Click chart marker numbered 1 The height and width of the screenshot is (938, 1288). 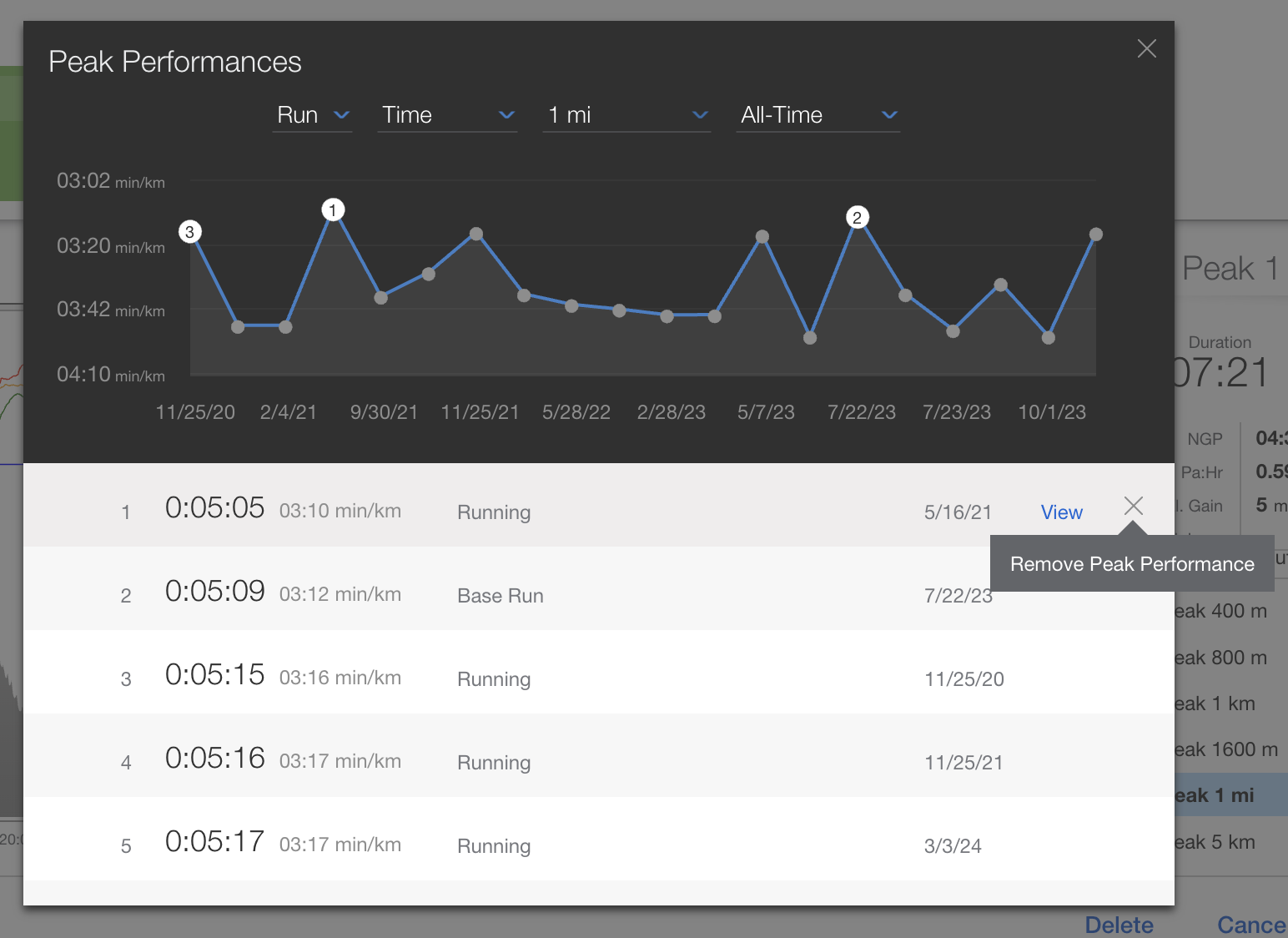pos(333,209)
